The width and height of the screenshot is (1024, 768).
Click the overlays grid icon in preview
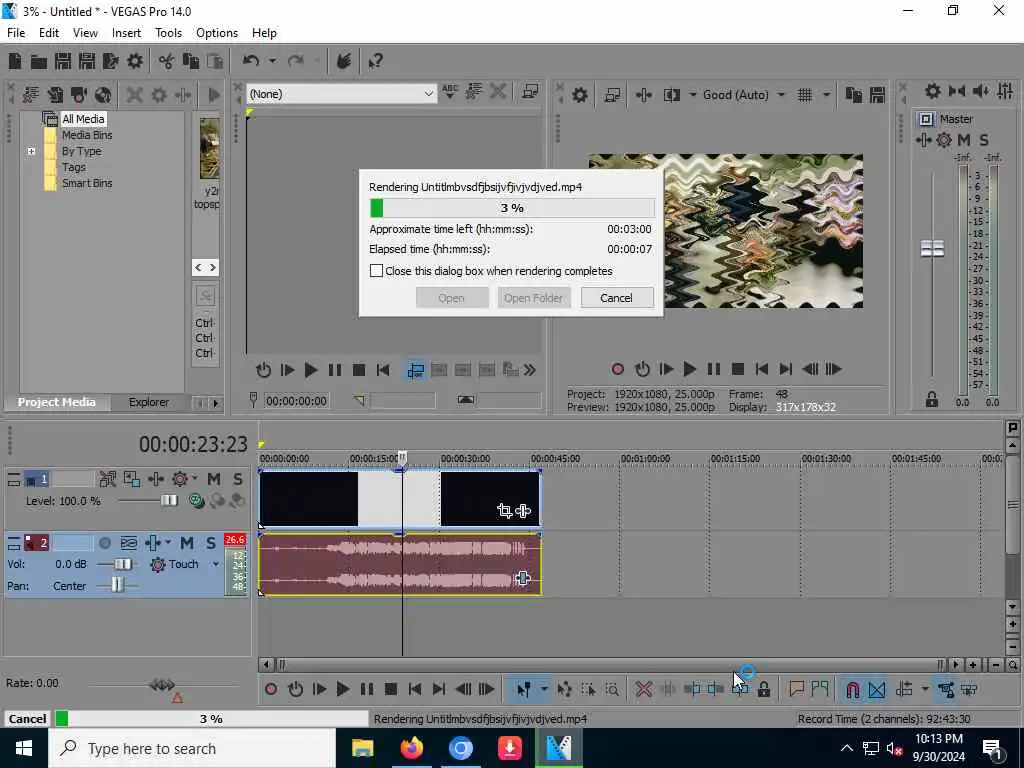805,95
